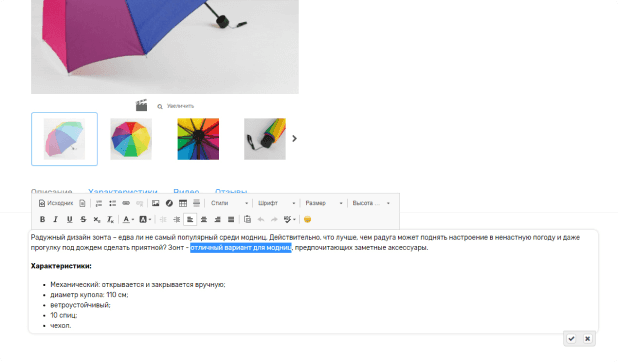This screenshot has height=362, width=618.
Task: Click the Характеристики: bold heading
Action: tap(61, 266)
